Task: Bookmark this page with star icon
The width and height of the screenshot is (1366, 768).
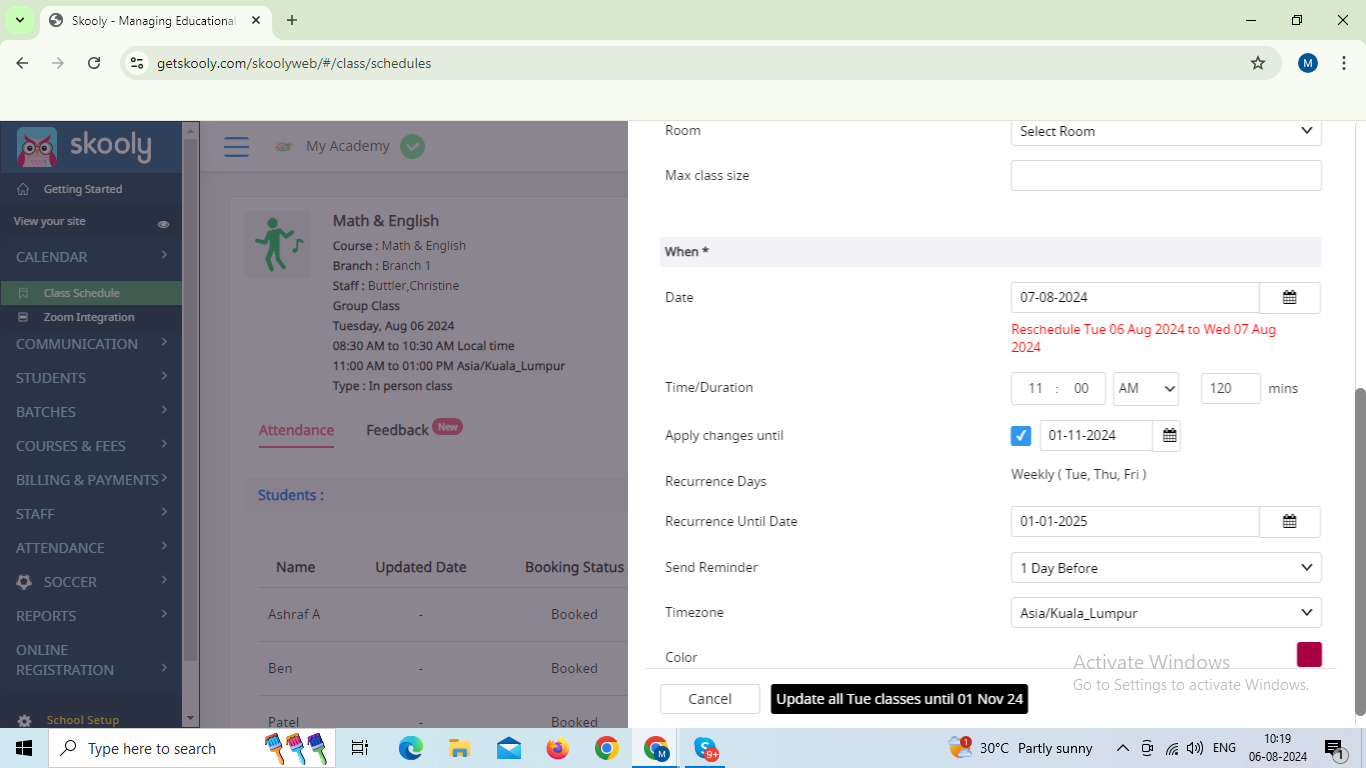Action: 1258,63
